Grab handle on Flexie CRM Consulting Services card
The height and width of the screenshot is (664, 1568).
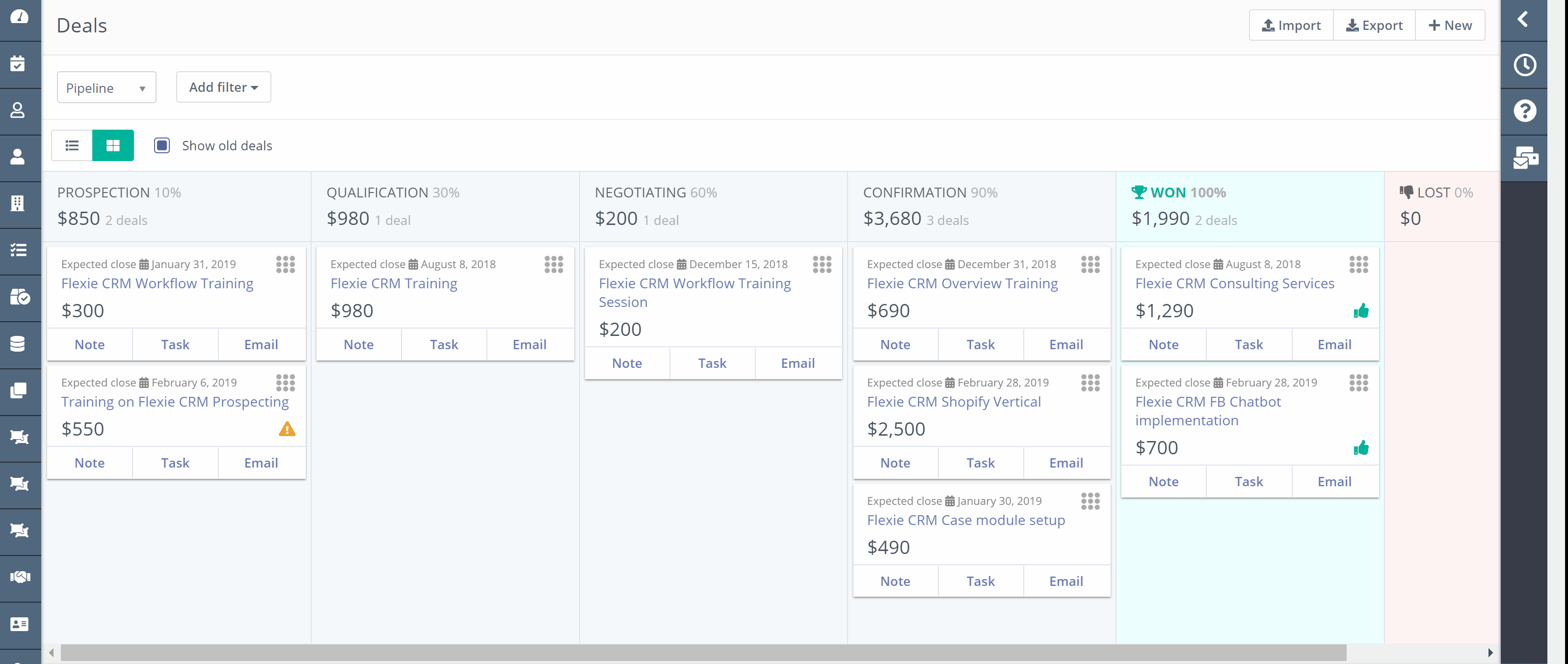click(1358, 265)
